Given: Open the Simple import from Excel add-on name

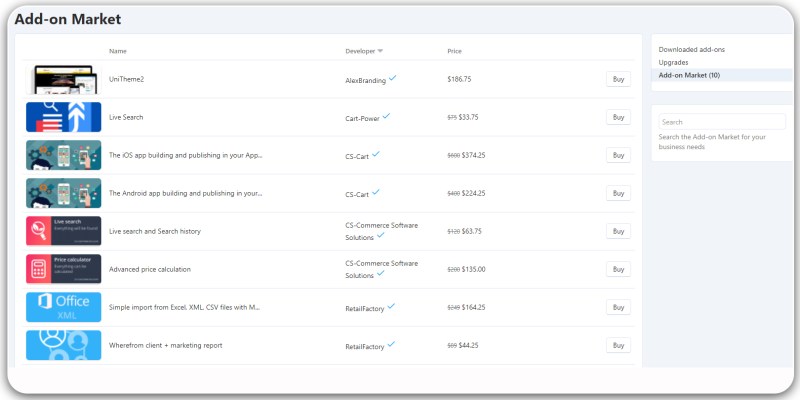Looking at the screenshot, I should coord(185,307).
